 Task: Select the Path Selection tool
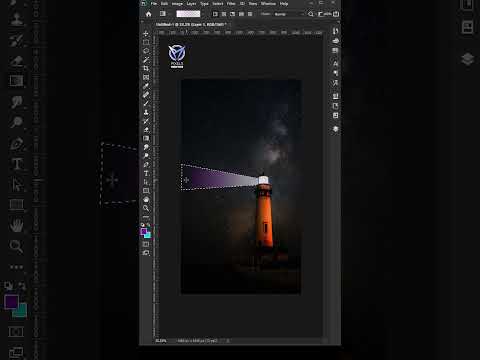tap(146, 182)
